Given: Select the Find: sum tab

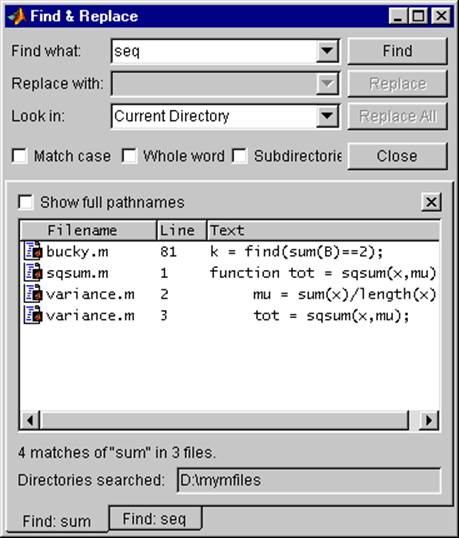Looking at the screenshot, I should click(57, 521).
